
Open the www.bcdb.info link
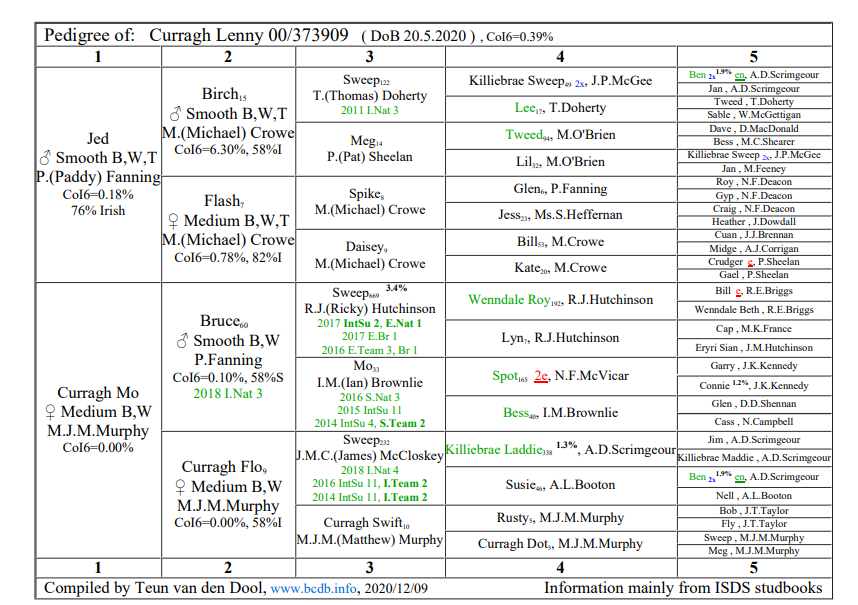[x=314, y=589]
